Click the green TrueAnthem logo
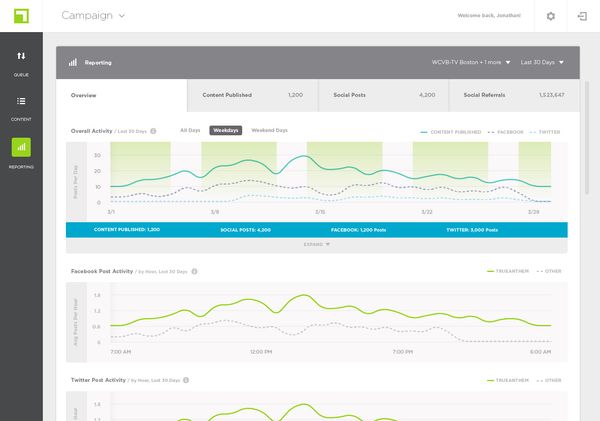Image resolution: width=600 pixels, height=421 pixels. pyautogui.click(x=21, y=16)
